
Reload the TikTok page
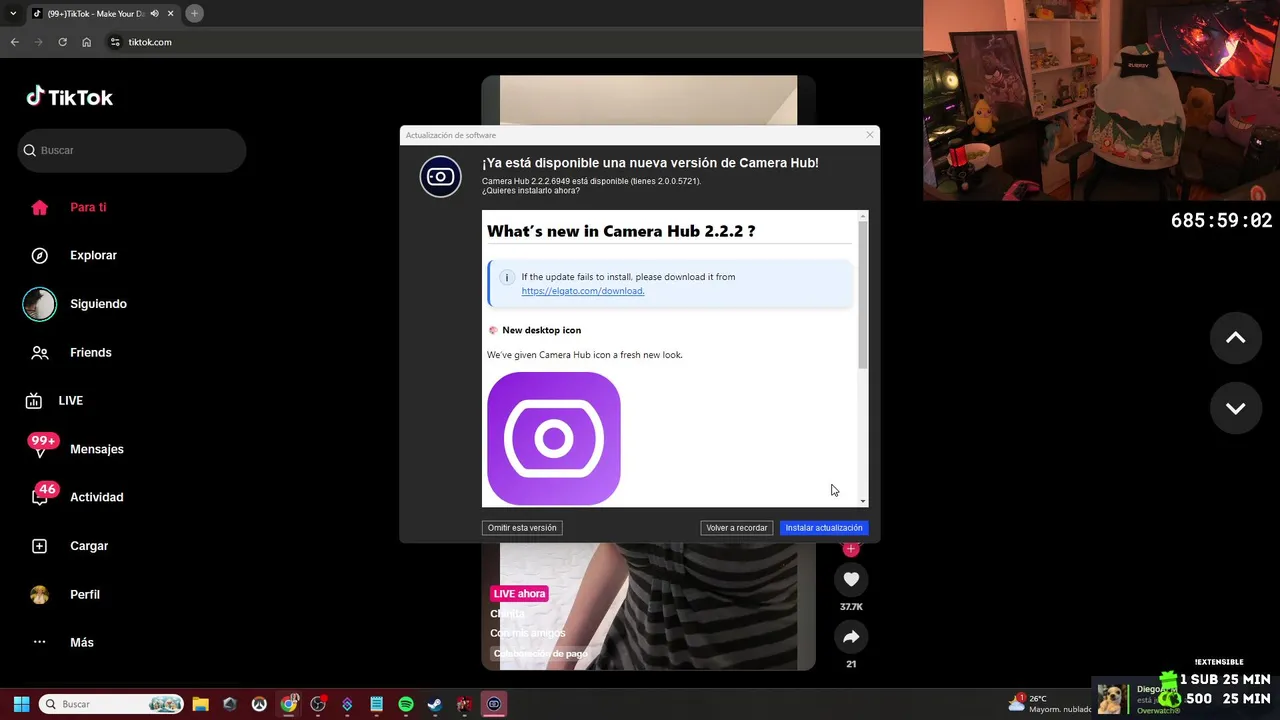click(x=62, y=42)
